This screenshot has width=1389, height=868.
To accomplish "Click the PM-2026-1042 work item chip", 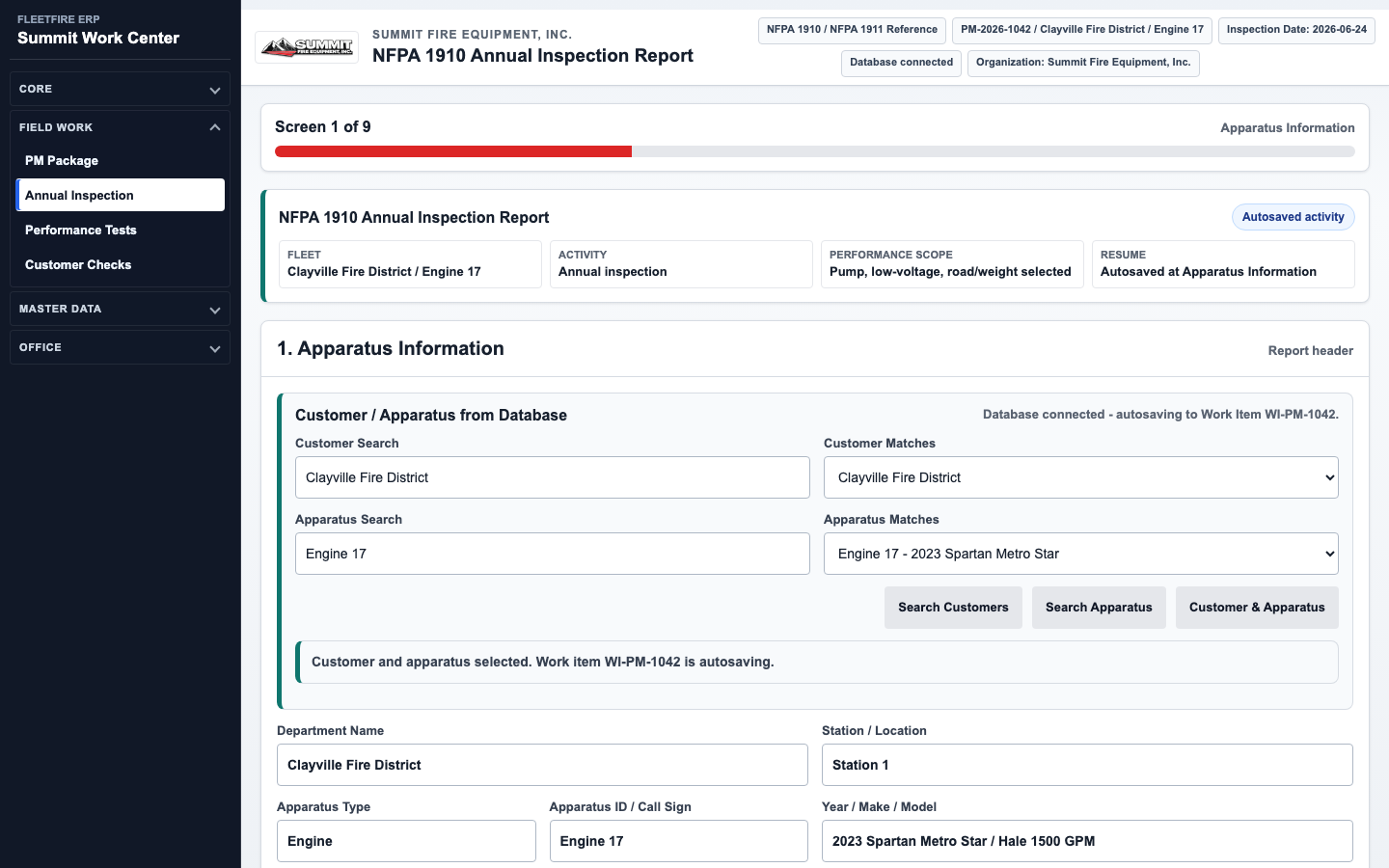I will pos(1082,30).
